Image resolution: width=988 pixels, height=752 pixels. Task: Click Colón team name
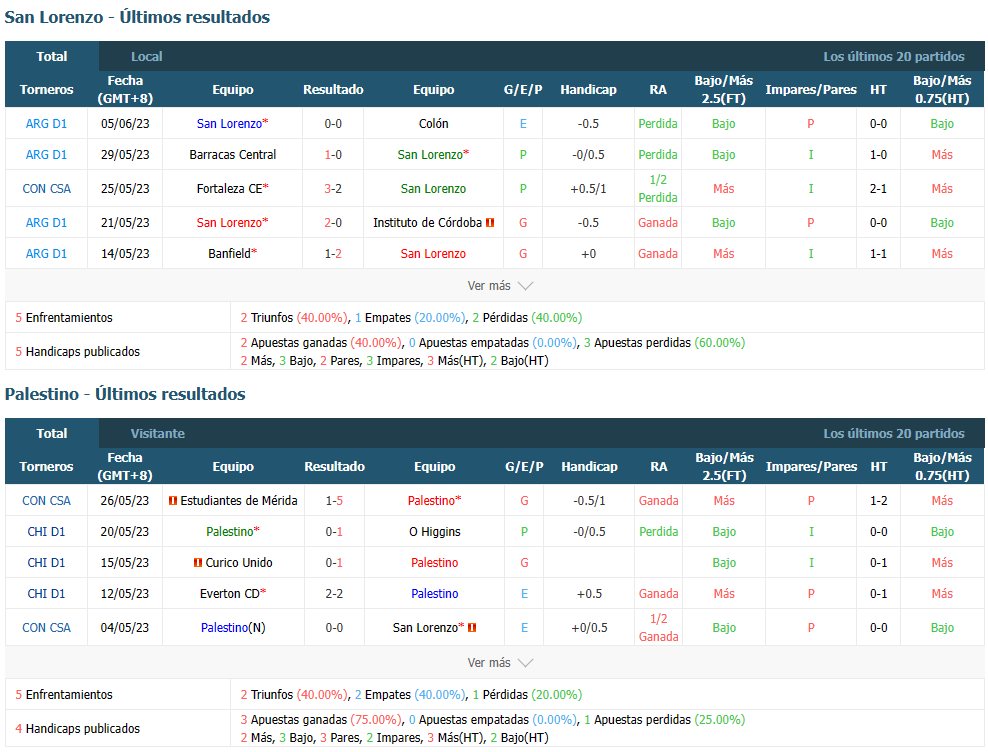(x=434, y=124)
